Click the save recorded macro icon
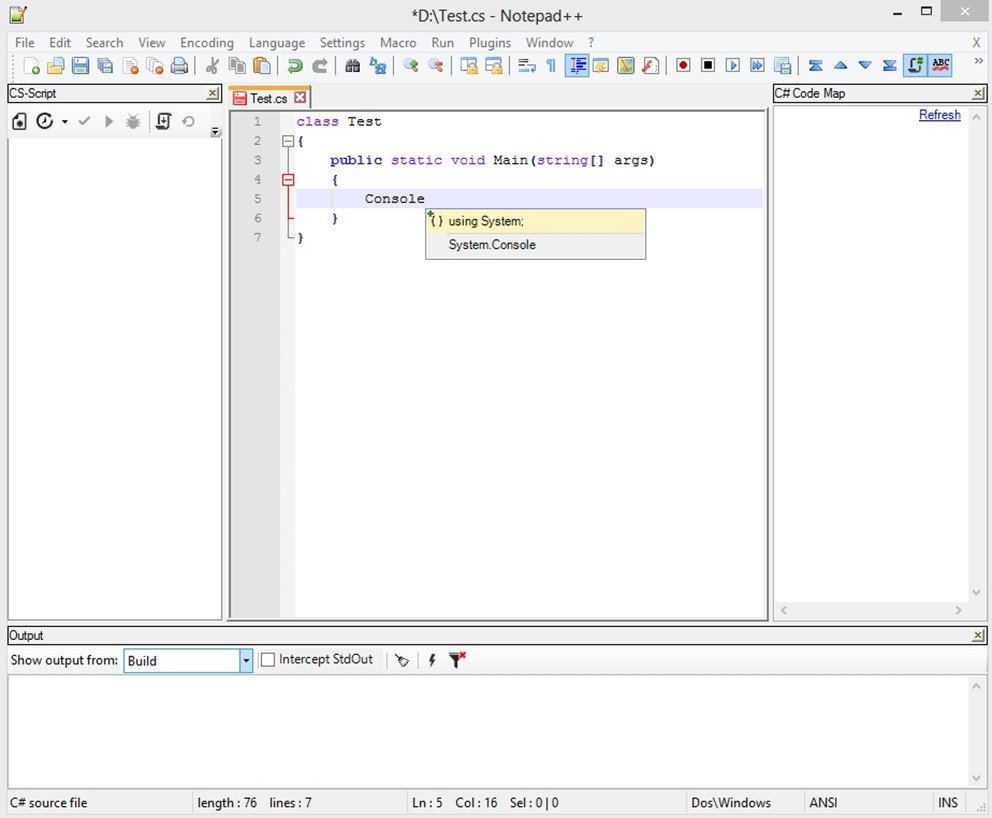 pyautogui.click(x=783, y=66)
